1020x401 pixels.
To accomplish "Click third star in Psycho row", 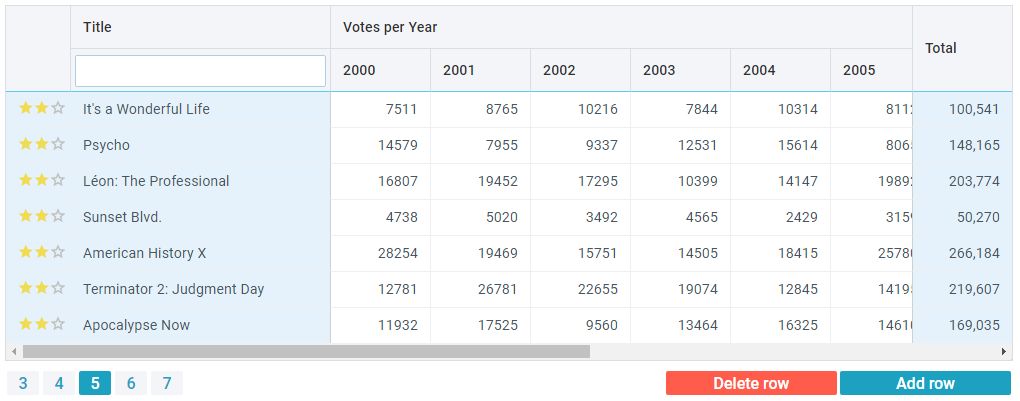I will click(x=58, y=145).
